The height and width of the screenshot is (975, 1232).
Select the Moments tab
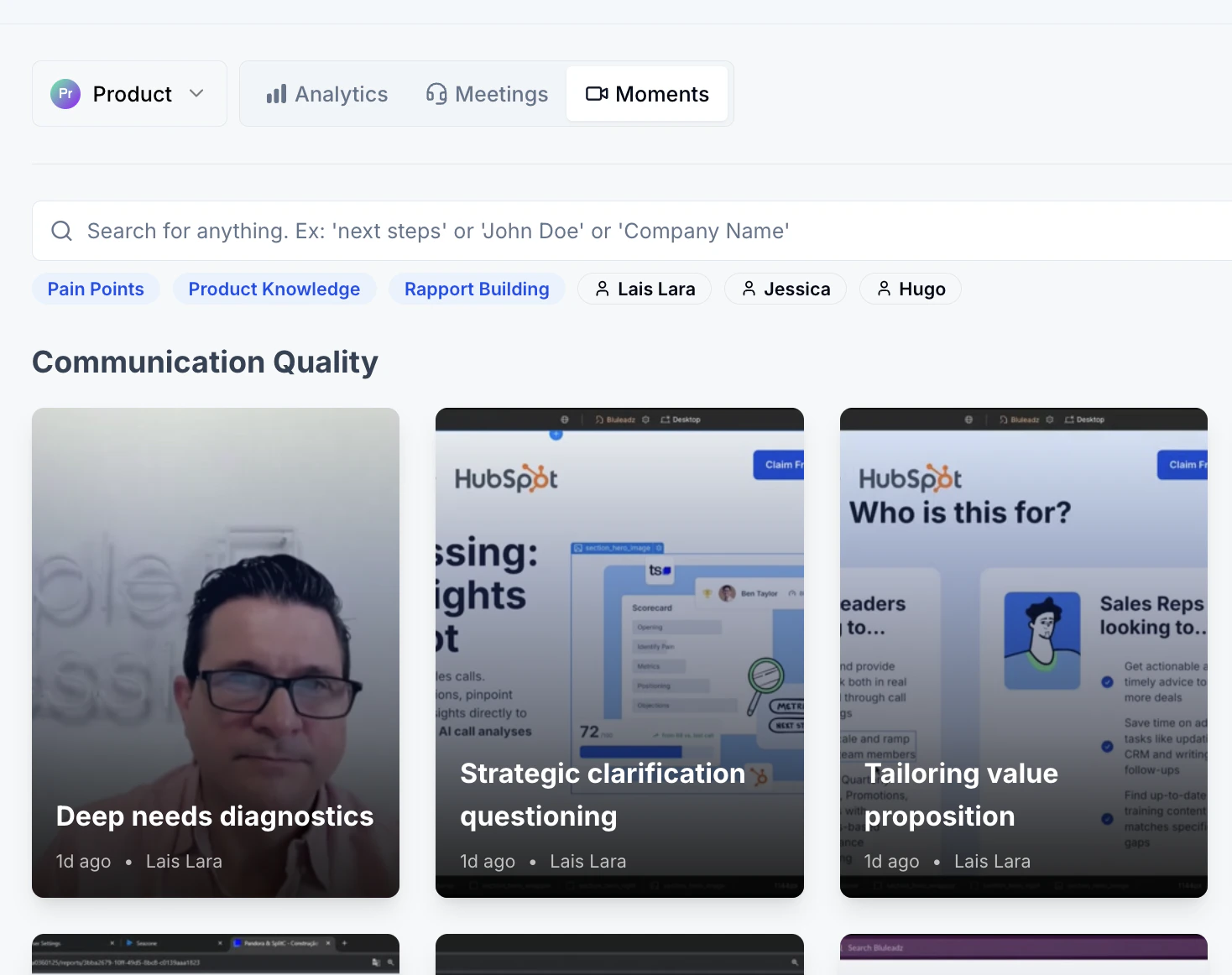647,94
